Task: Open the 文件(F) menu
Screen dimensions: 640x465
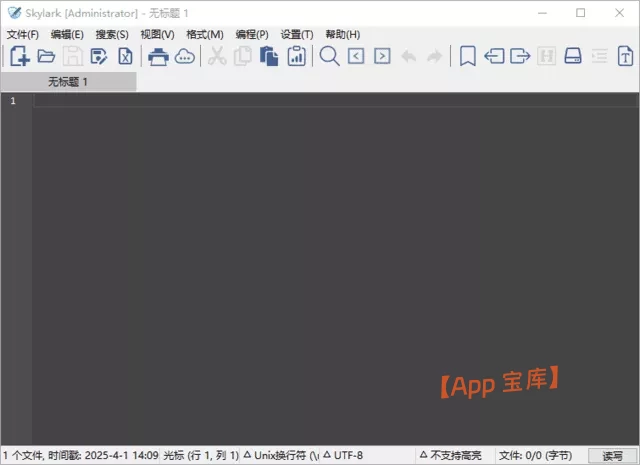Action: [x=22, y=34]
